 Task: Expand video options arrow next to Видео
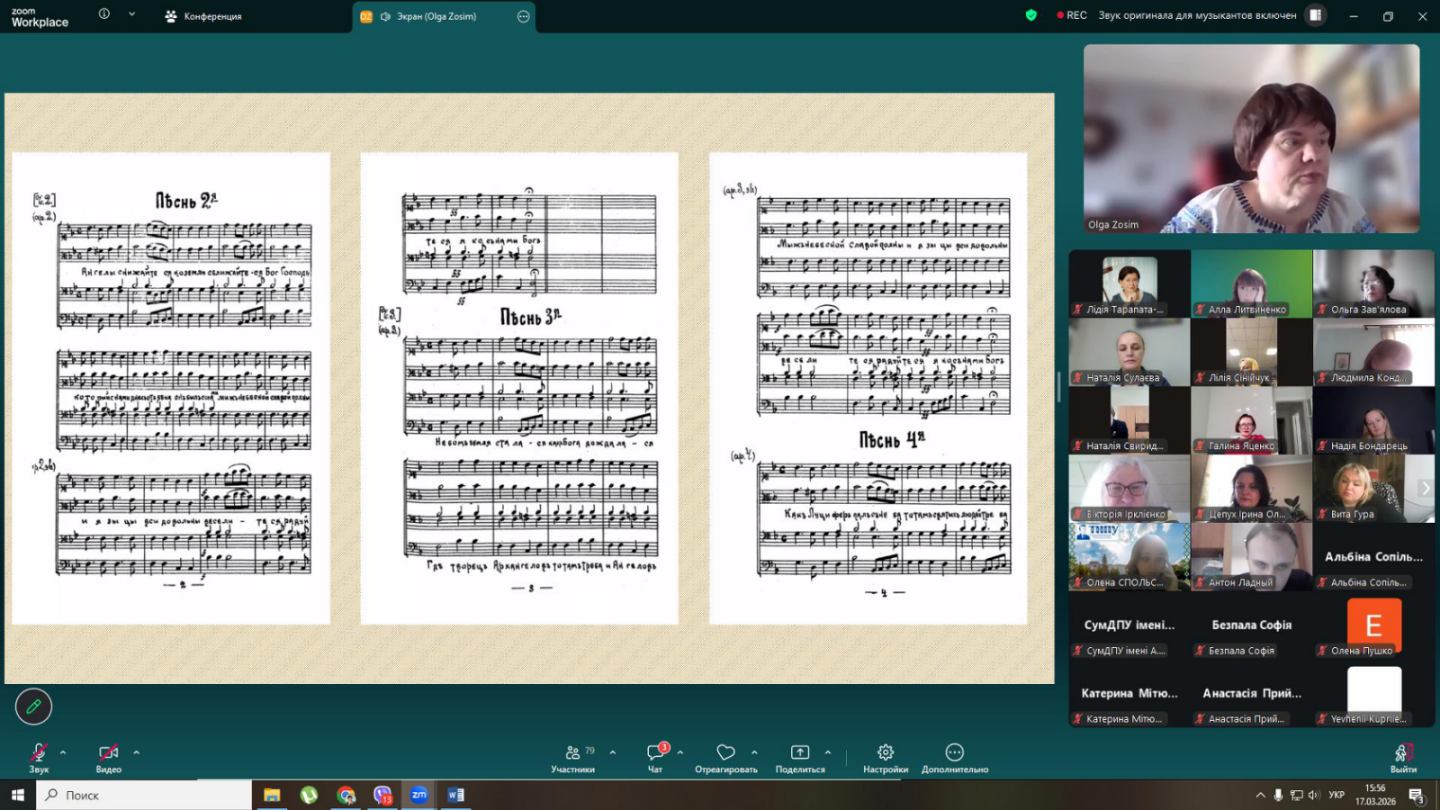(136, 752)
